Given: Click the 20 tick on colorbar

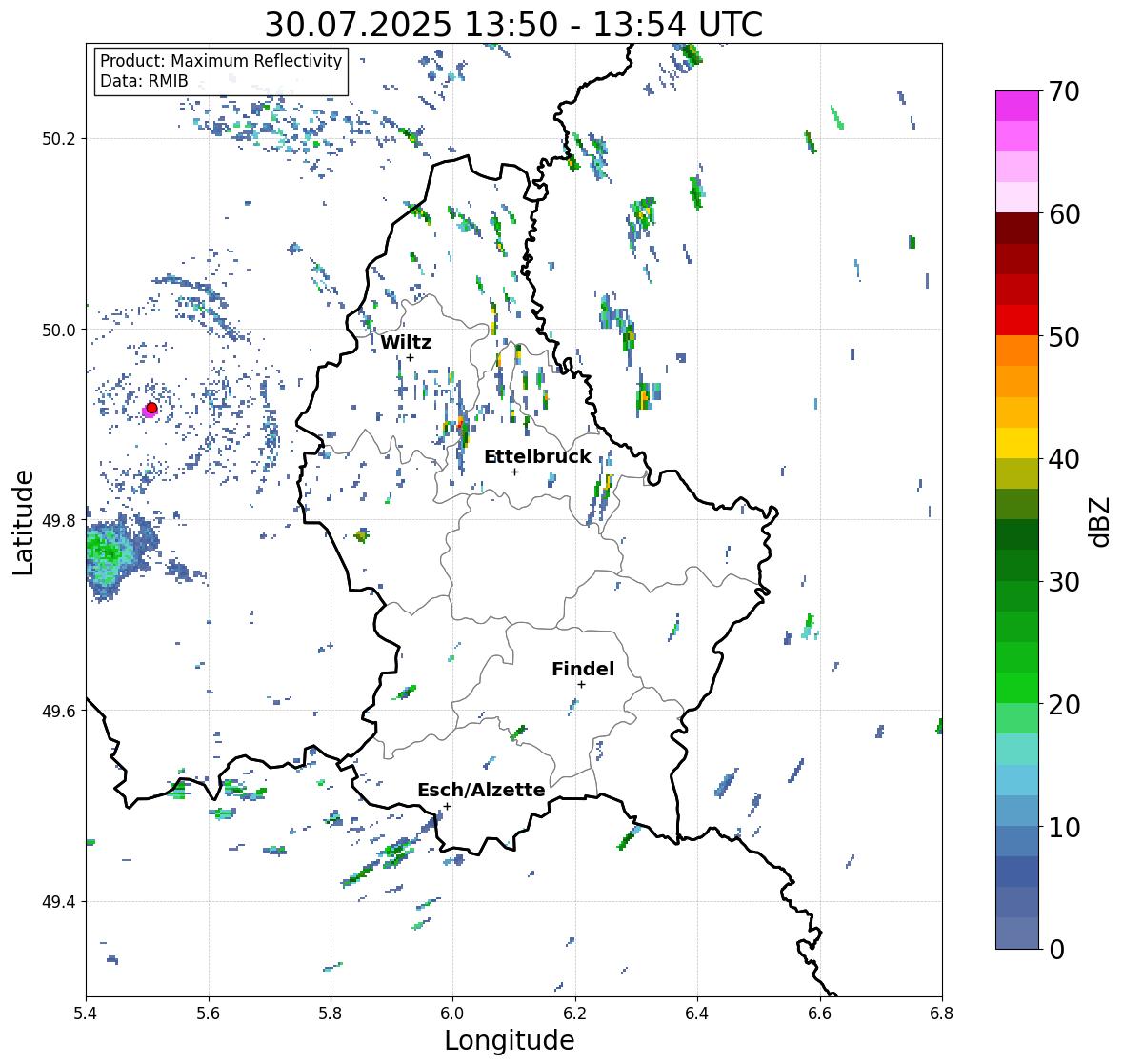Looking at the screenshot, I should pyautogui.click(x=1064, y=705).
